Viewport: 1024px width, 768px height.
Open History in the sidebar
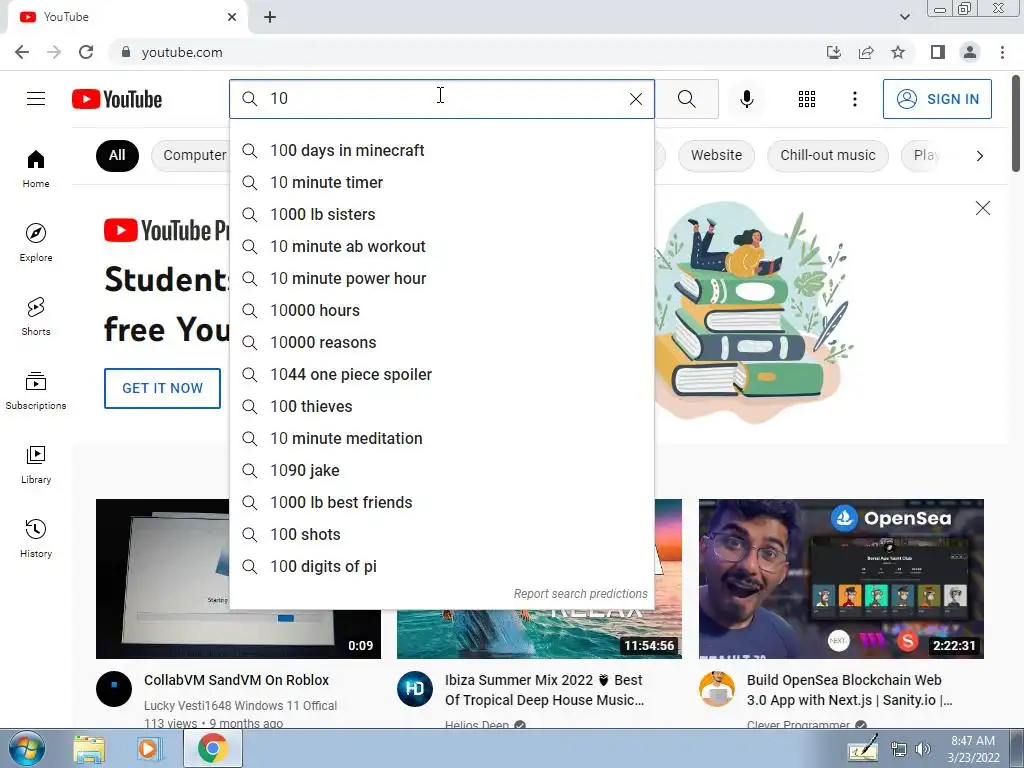[x=36, y=538]
